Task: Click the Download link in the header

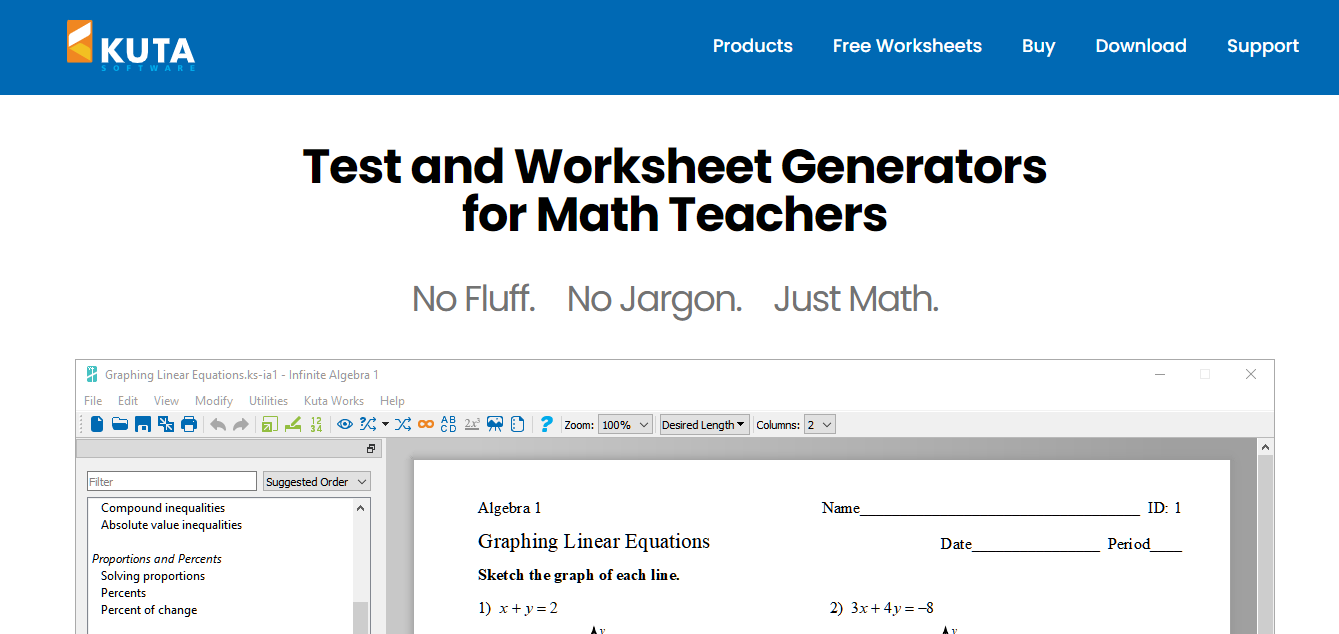Action: (x=1141, y=46)
